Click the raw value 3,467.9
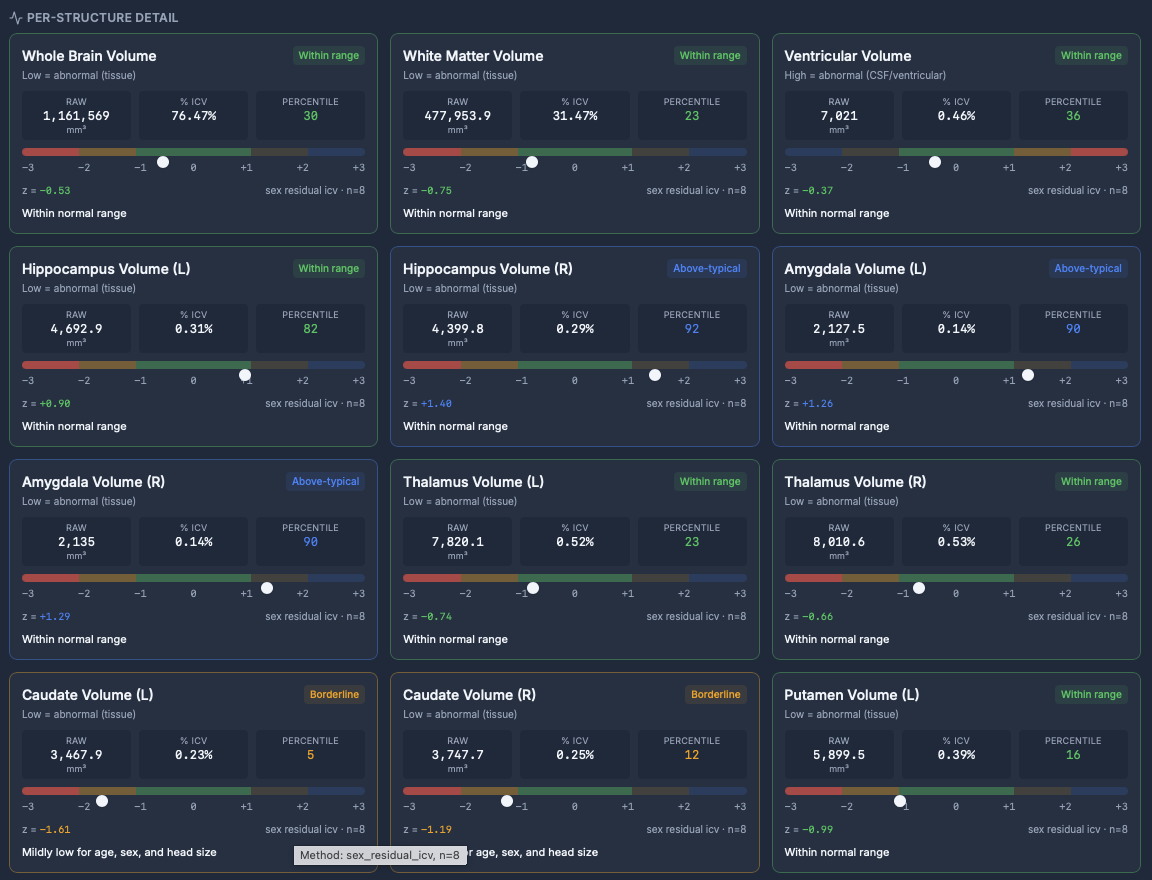 point(76,755)
